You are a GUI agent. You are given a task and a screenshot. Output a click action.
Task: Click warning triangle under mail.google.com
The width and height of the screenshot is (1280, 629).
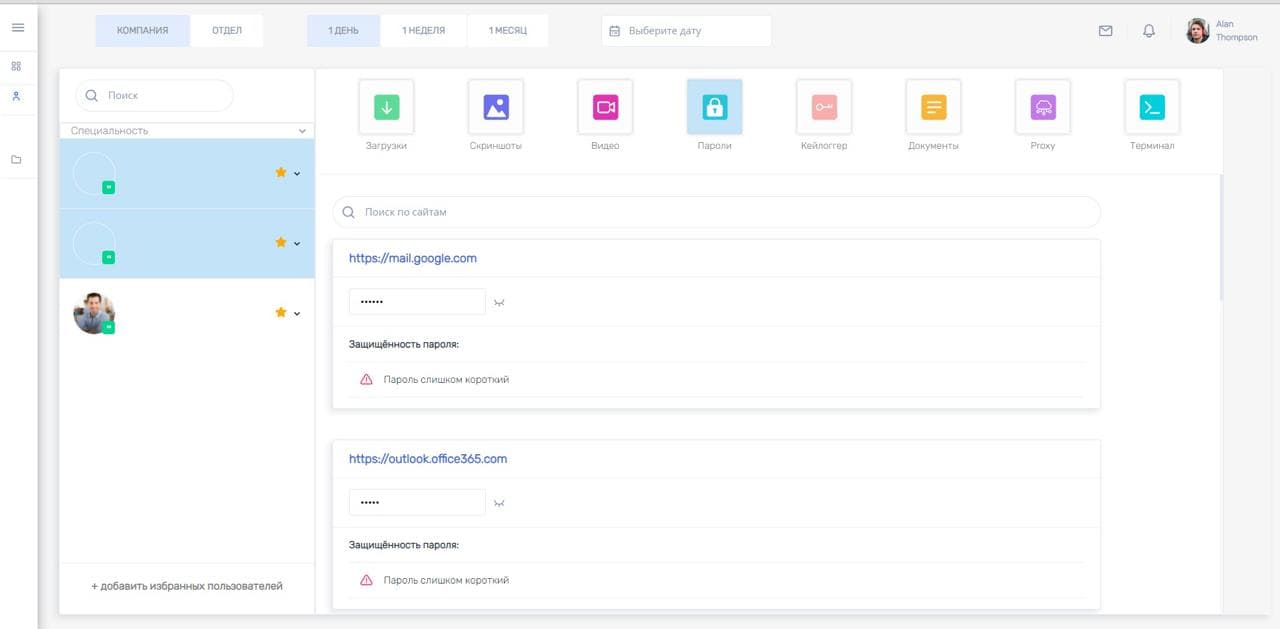[366, 380]
